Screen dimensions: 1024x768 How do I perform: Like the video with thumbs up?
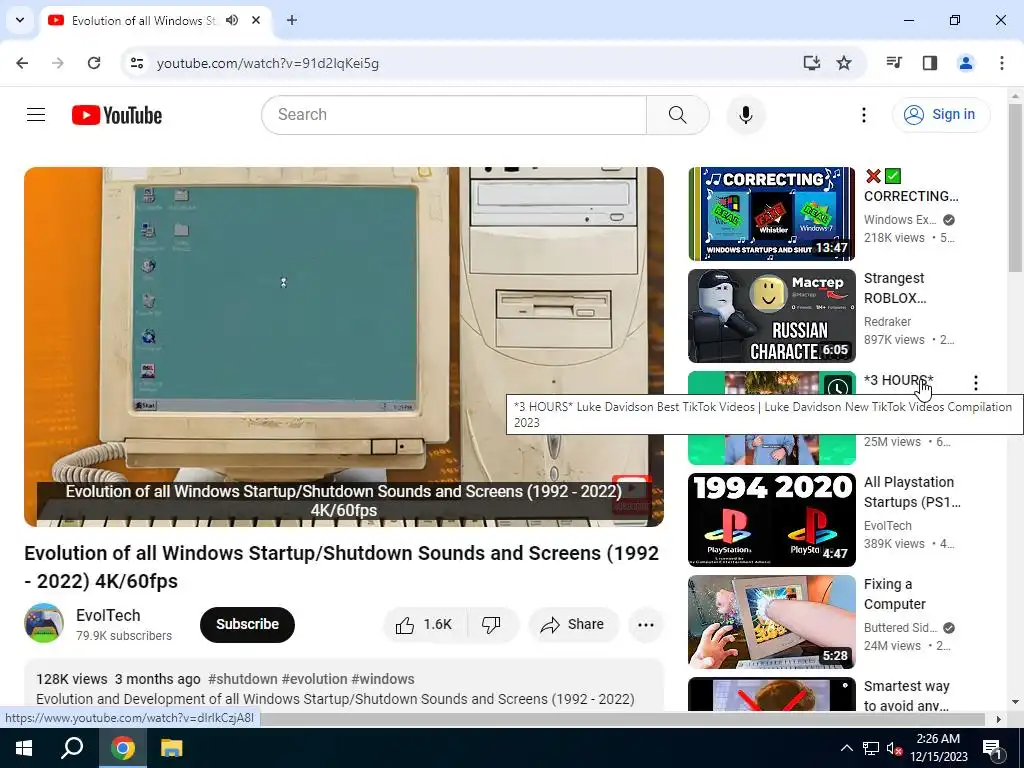424,624
